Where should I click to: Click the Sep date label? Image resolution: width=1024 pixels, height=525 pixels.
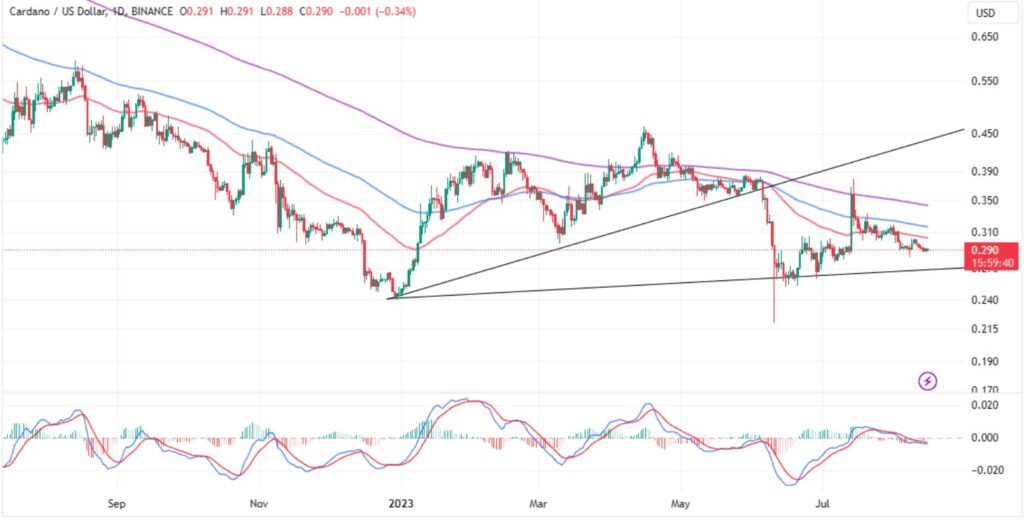coord(116,504)
